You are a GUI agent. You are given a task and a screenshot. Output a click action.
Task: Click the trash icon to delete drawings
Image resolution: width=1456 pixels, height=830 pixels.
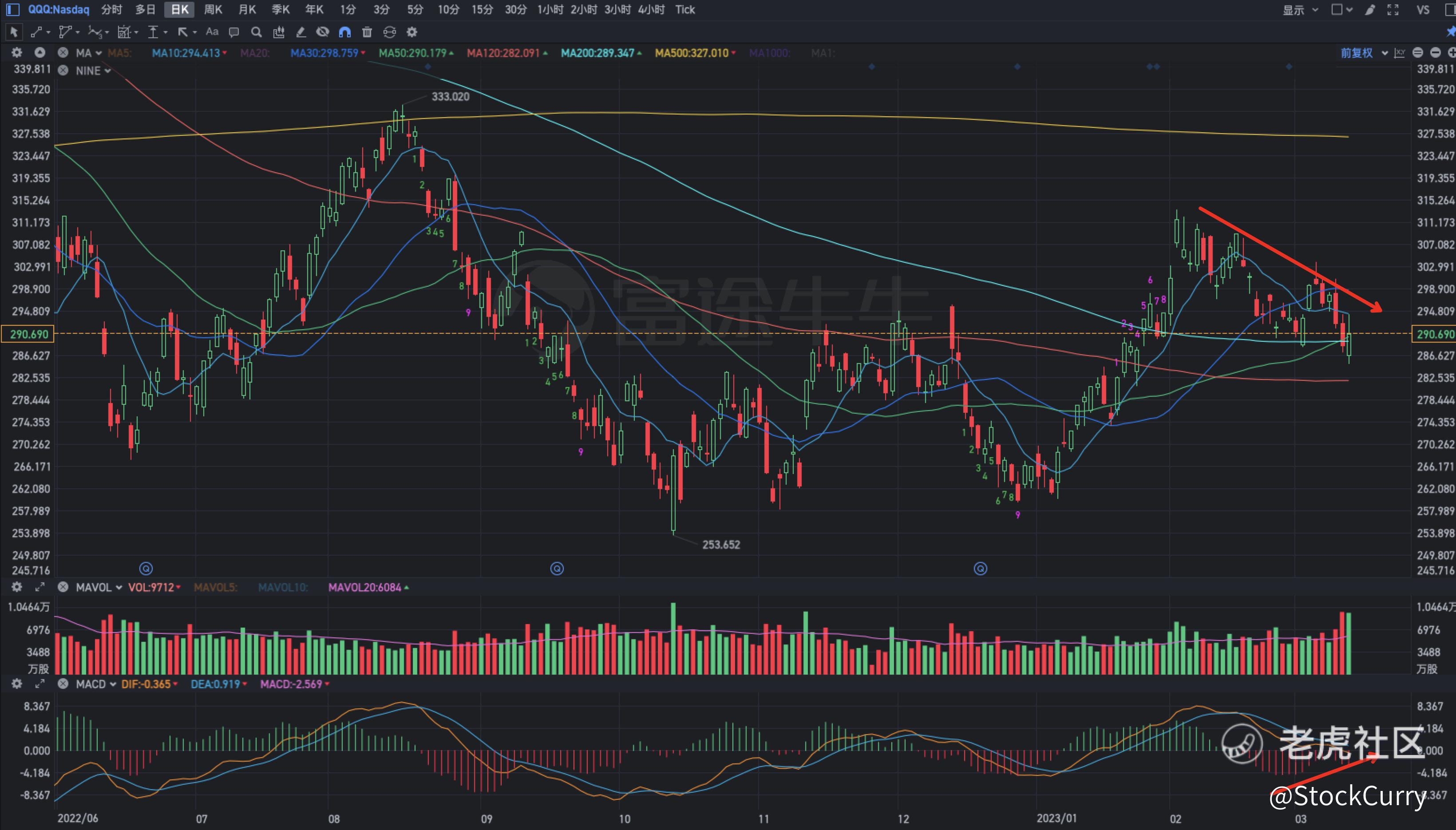(367, 32)
